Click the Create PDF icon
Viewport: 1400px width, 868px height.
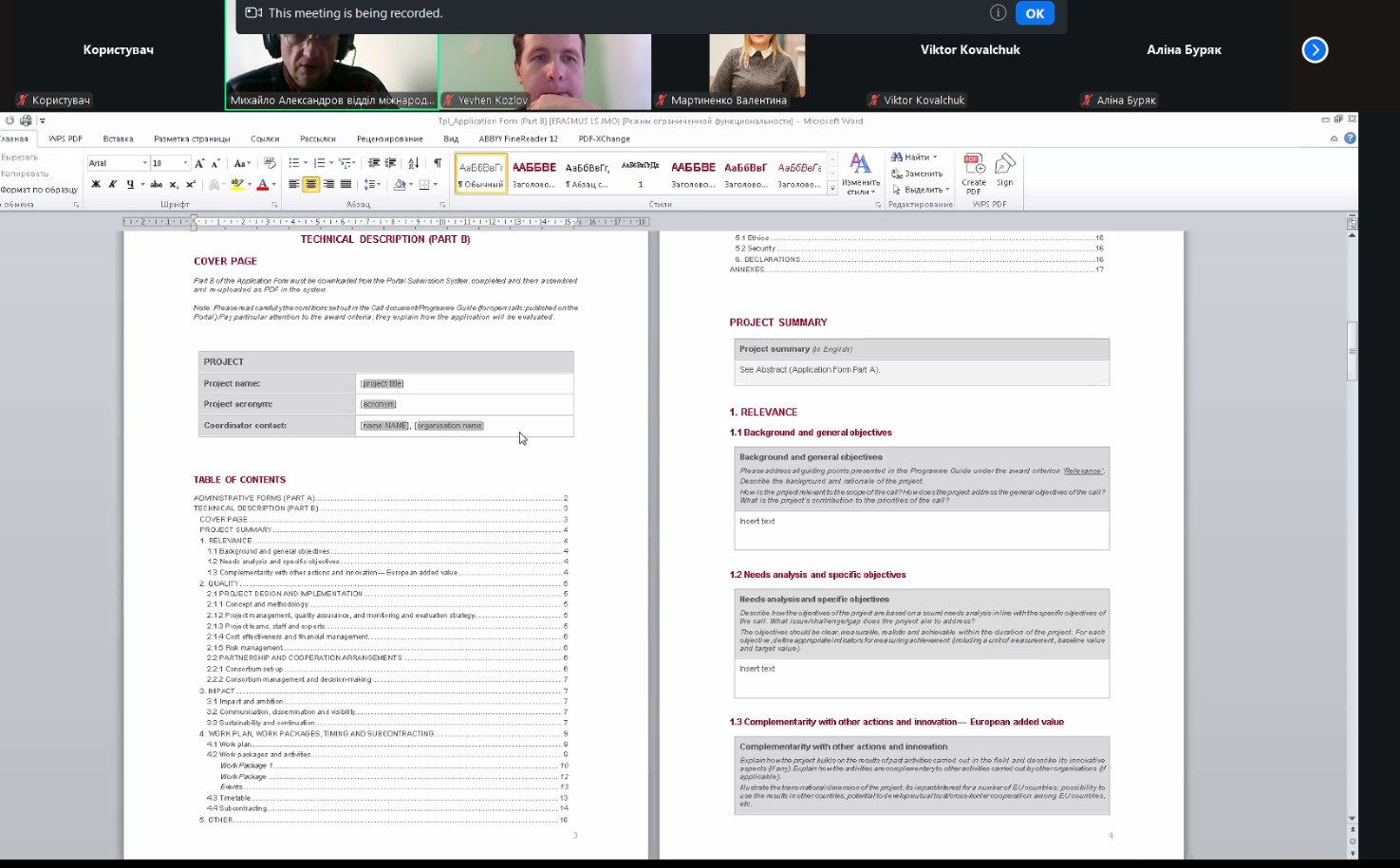(x=973, y=167)
